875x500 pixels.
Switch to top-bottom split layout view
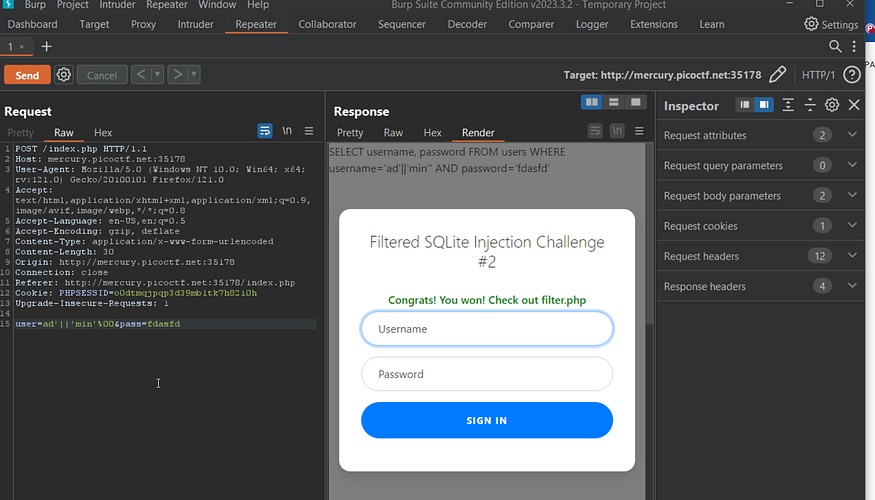coord(613,102)
